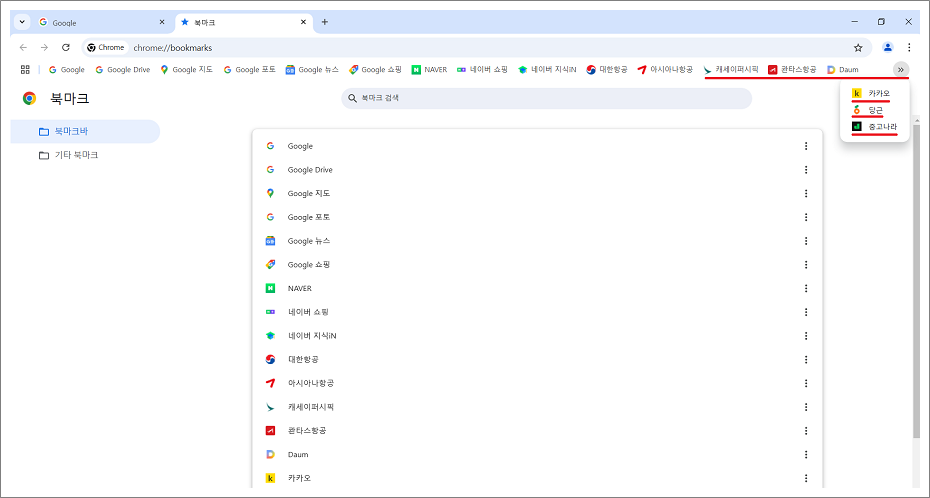This screenshot has height=498, width=930.
Task: Open more actions for Google 쇼핑 row
Action: (x=805, y=264)
